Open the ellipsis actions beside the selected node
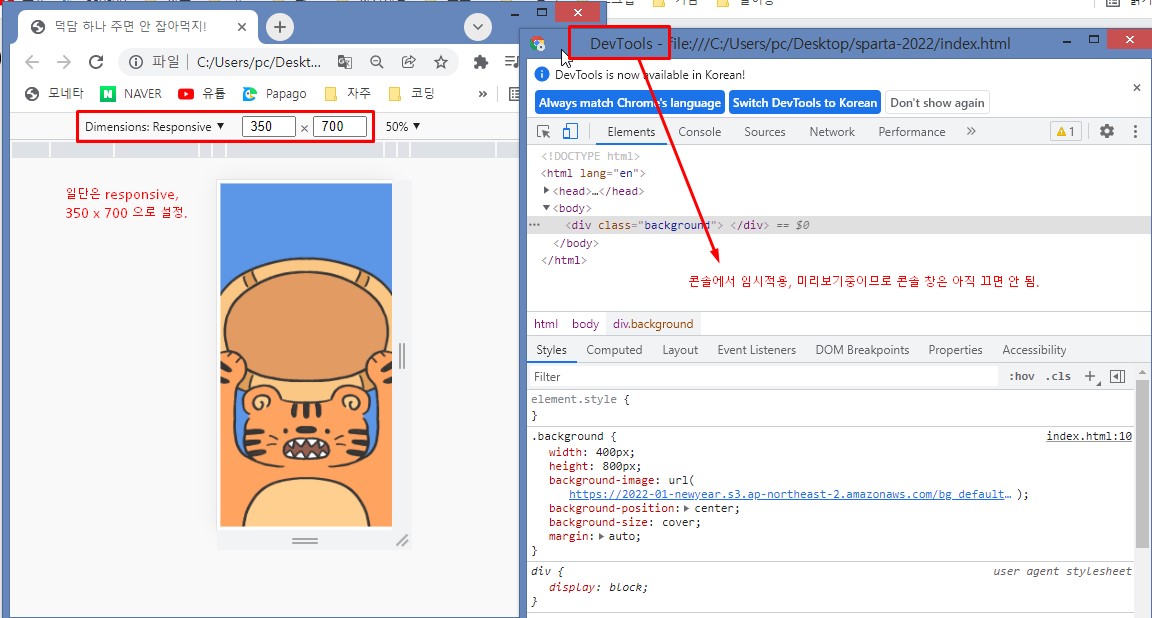The image size is (1152, 618). click(535, 226)
